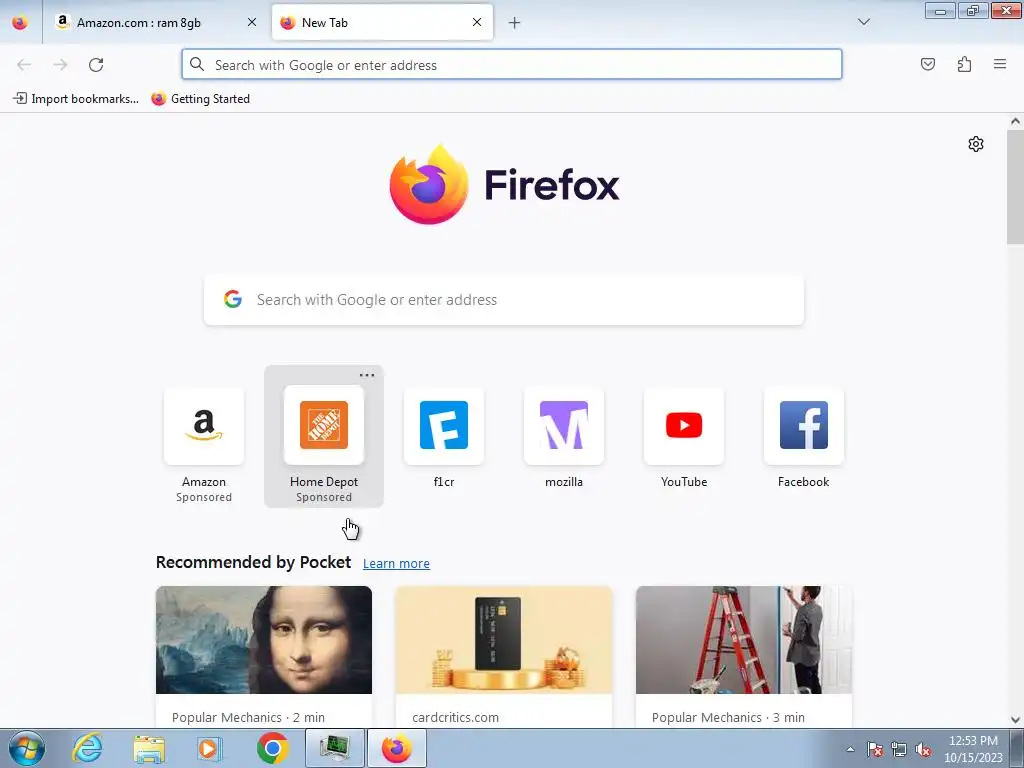The height and width of the screenshot is (768, 1024).
Task: Open the YouTube shortcut tile
Action: 684,437
